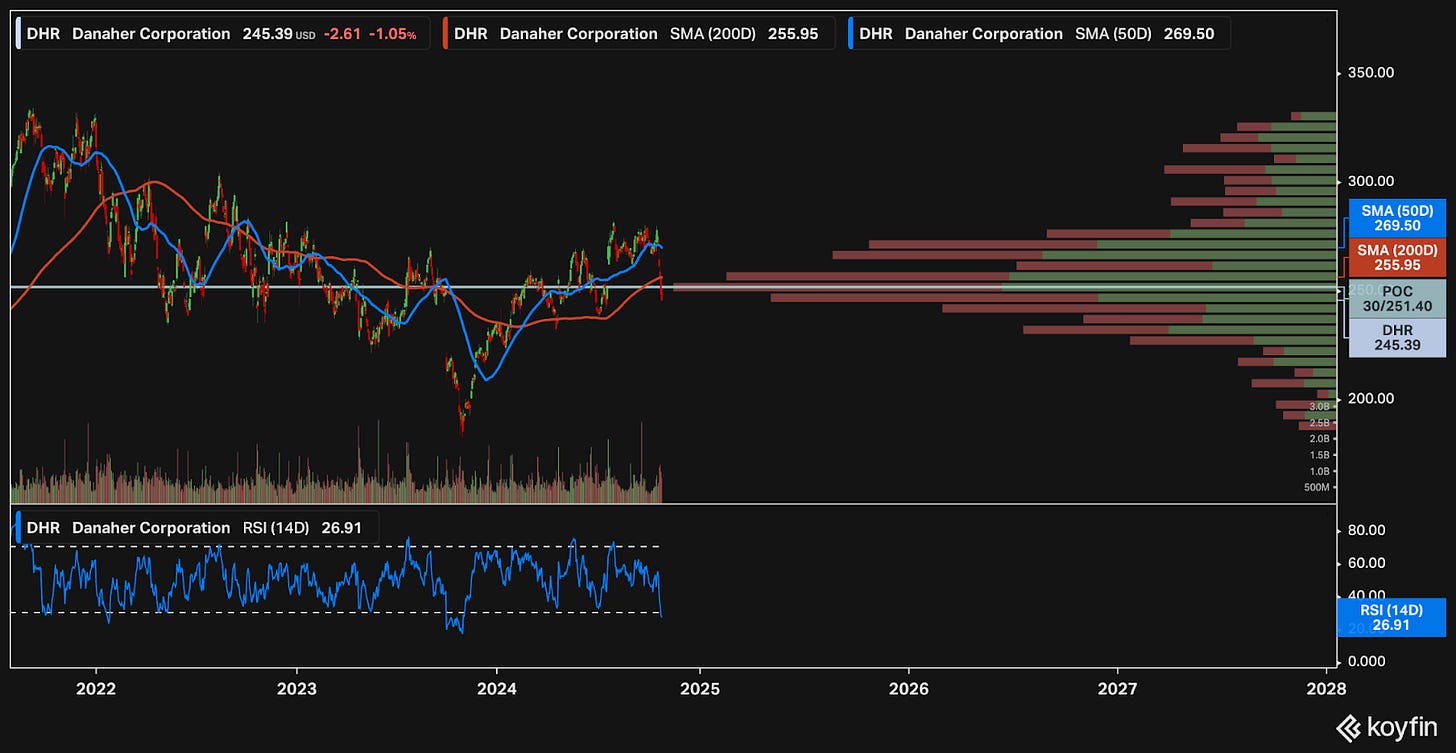The height and width of the screenshot is (753, 1456).
Task: Click the POC 30/251.40 axis tag
Action: 1397,298
